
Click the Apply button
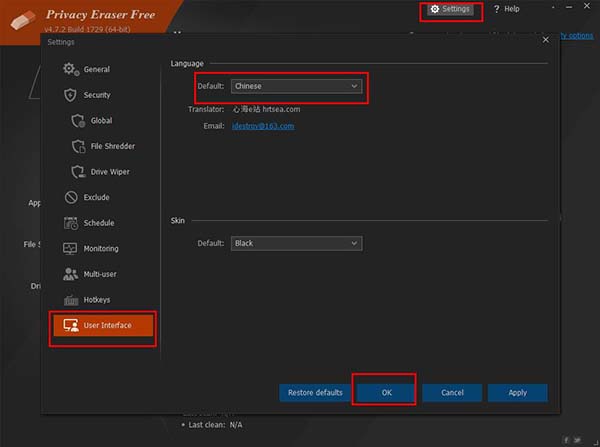click(x=517, y=392)
